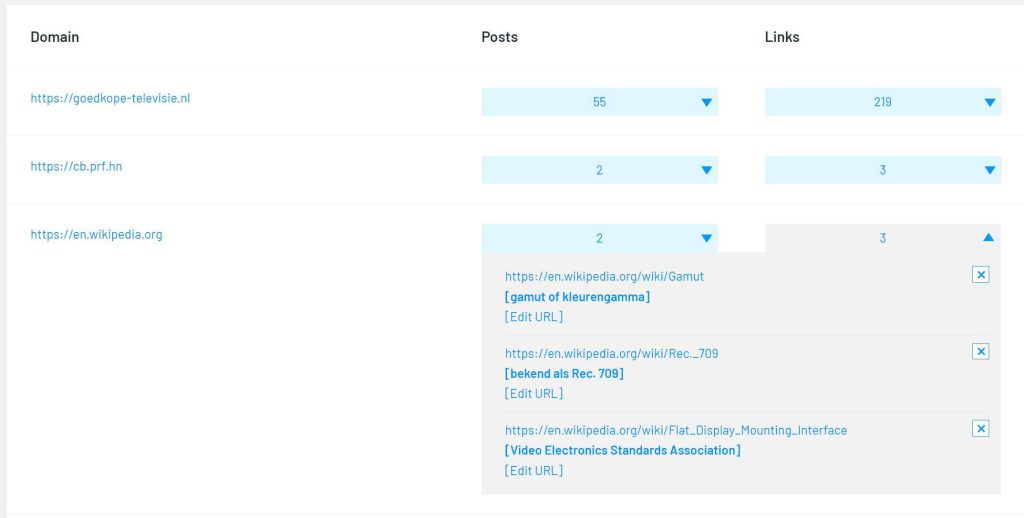The height and width of the screenshot is (518, 1024).
Task: Remove the Gamut wiki link entry
Action: (x=980, y=274)
